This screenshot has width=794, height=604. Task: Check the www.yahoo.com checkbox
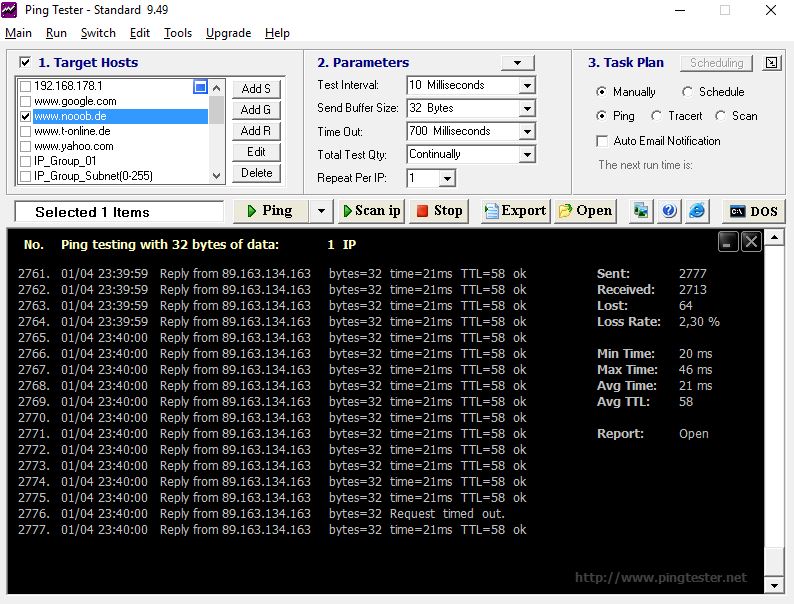[25, 147]
